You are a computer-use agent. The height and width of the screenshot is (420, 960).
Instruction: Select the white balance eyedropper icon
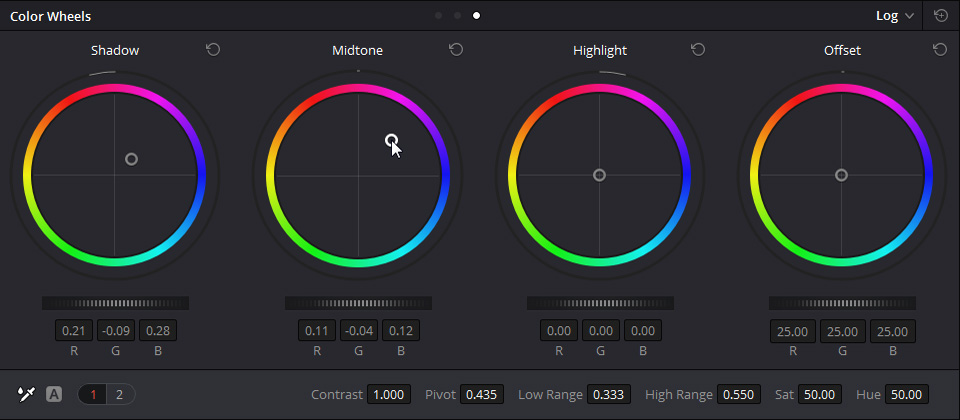point(26,394)
